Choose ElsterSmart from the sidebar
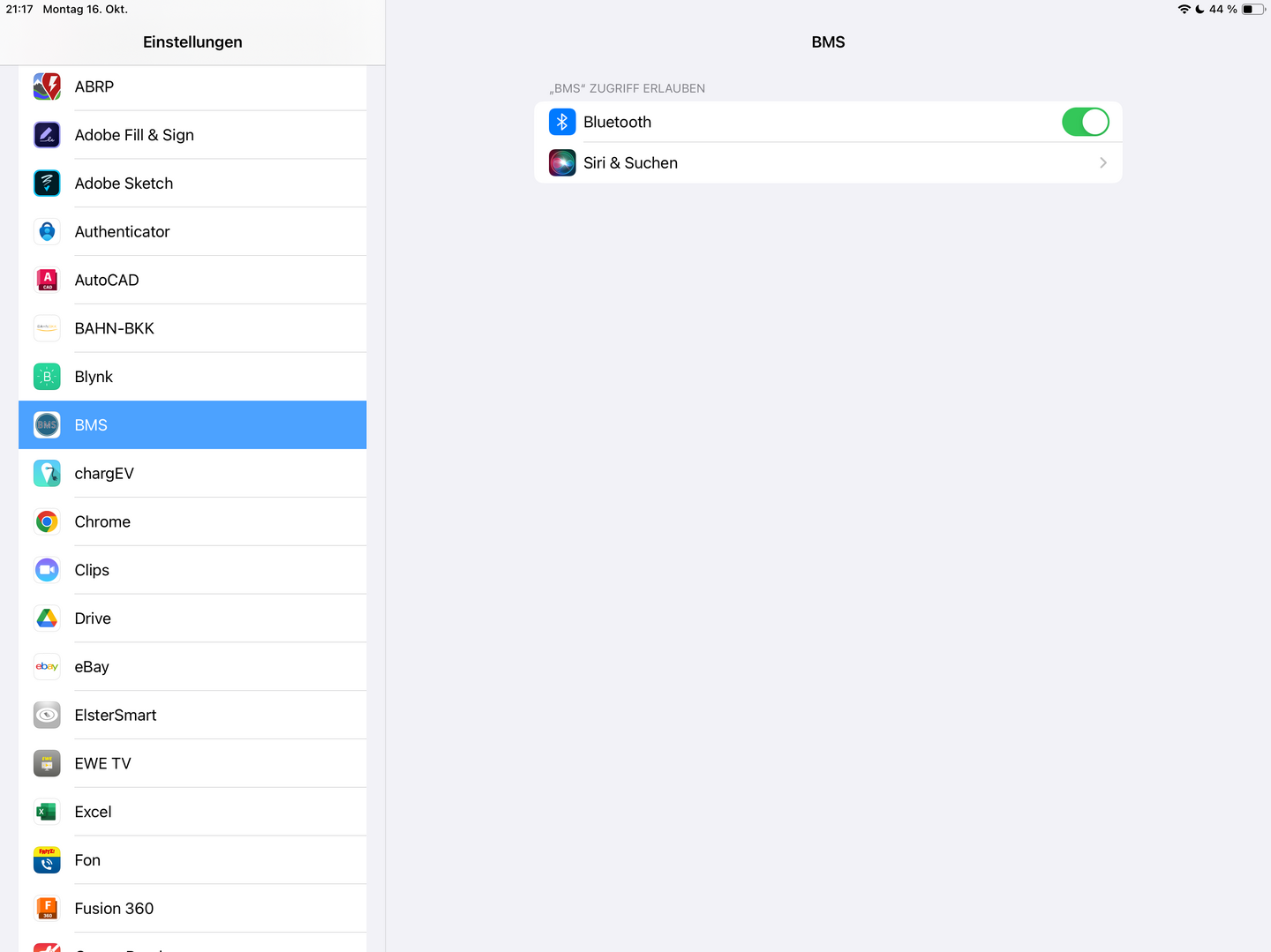This screenshot has width=1271, height=952. (192, 716)
